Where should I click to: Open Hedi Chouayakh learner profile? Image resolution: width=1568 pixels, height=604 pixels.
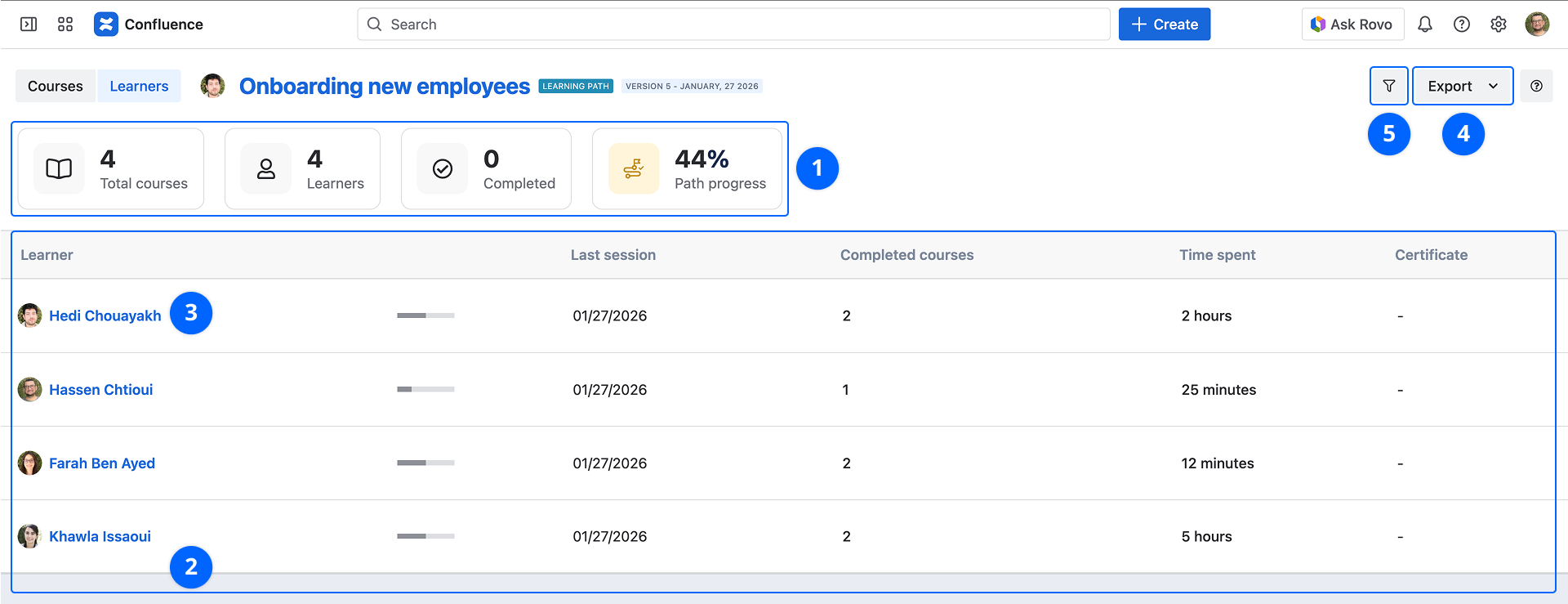[105, 315]
